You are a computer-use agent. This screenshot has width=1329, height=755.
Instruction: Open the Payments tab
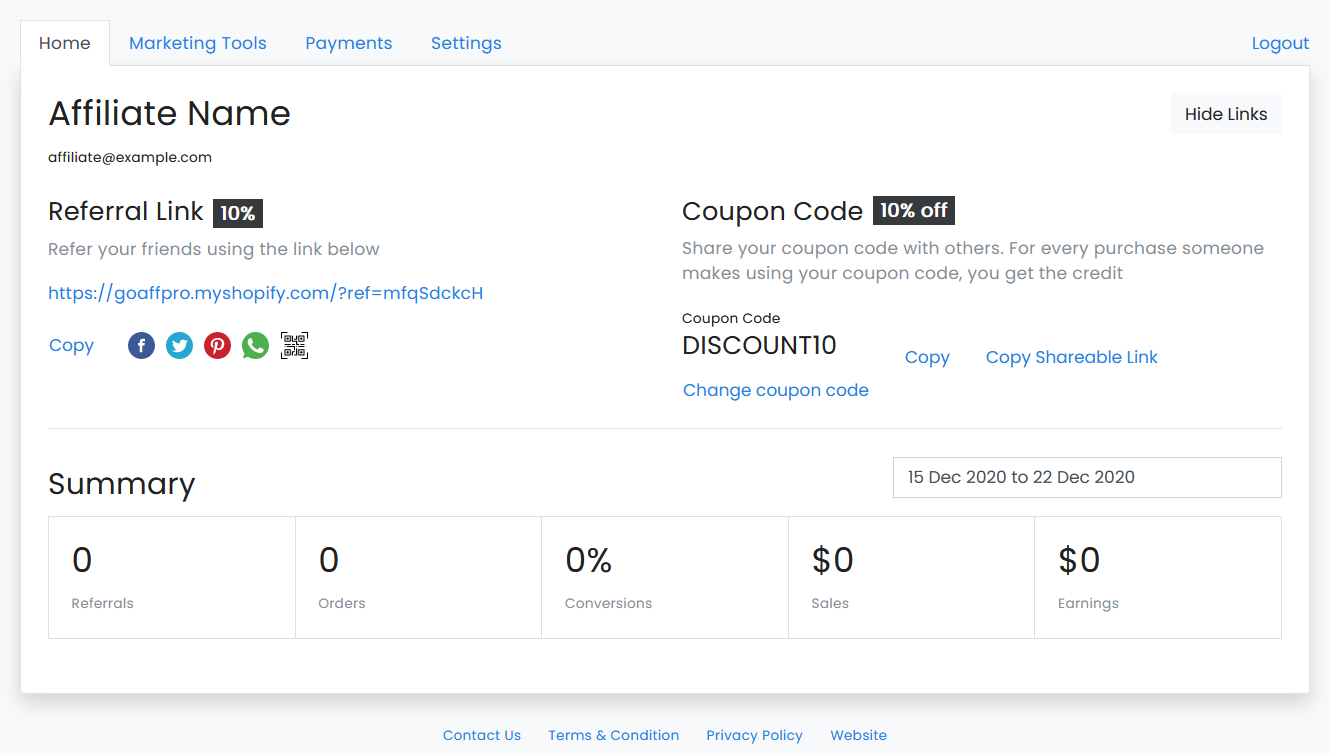click(348, 43)
